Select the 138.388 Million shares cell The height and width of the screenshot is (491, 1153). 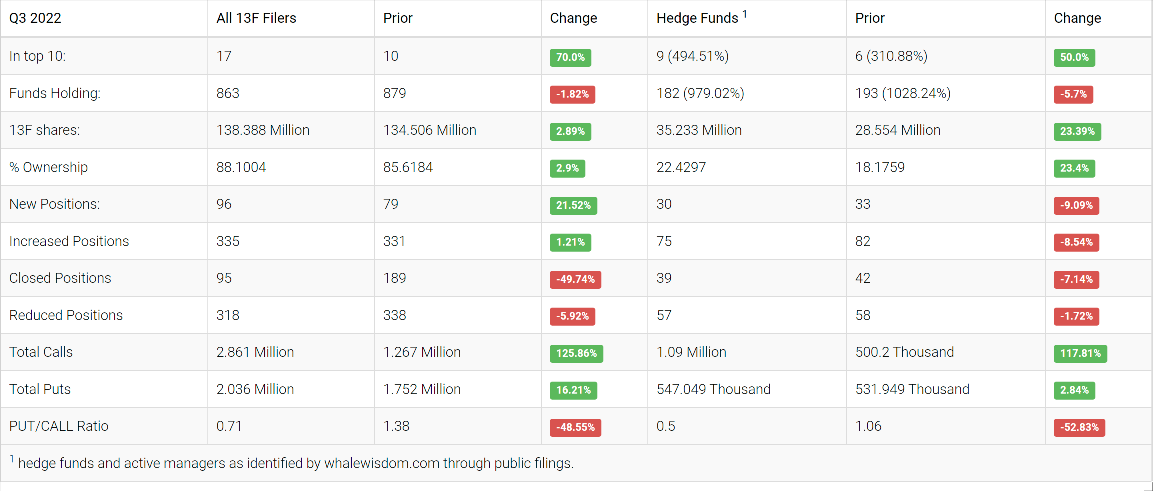pos(263,130)
